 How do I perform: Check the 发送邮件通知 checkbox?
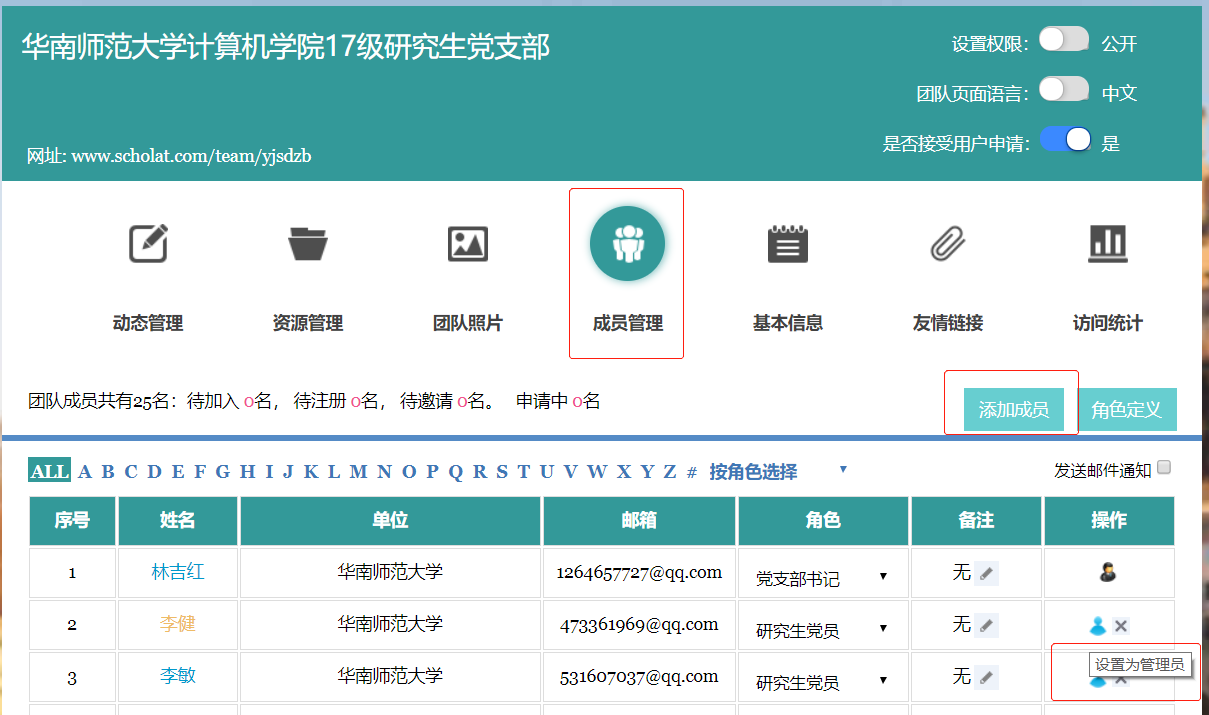1164,467
